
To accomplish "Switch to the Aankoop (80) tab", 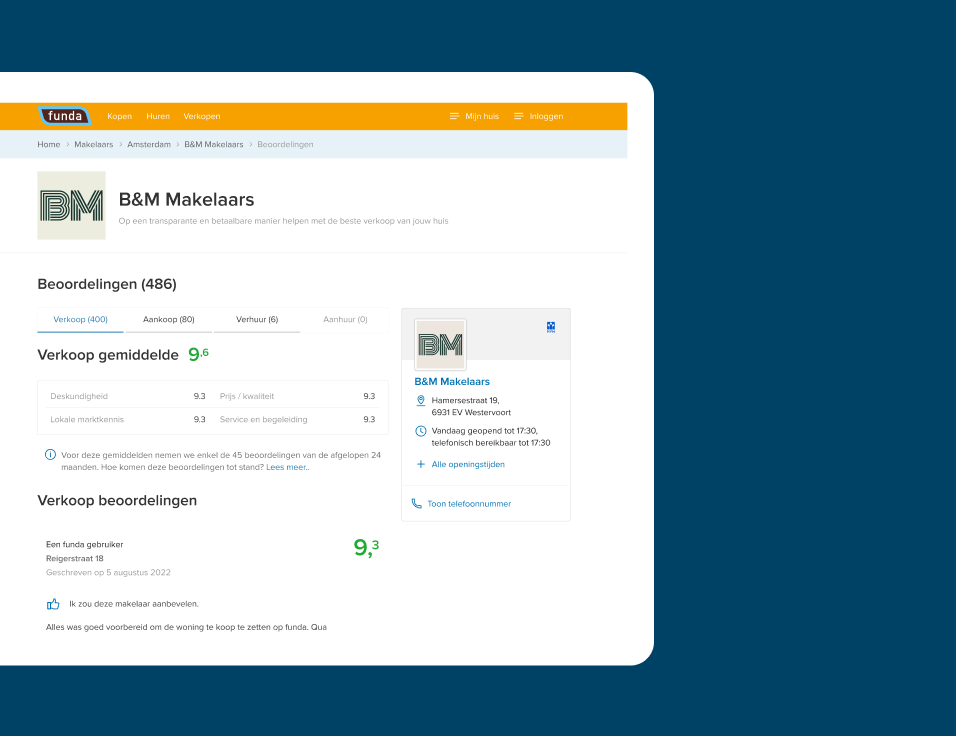I will coord(169,320).
